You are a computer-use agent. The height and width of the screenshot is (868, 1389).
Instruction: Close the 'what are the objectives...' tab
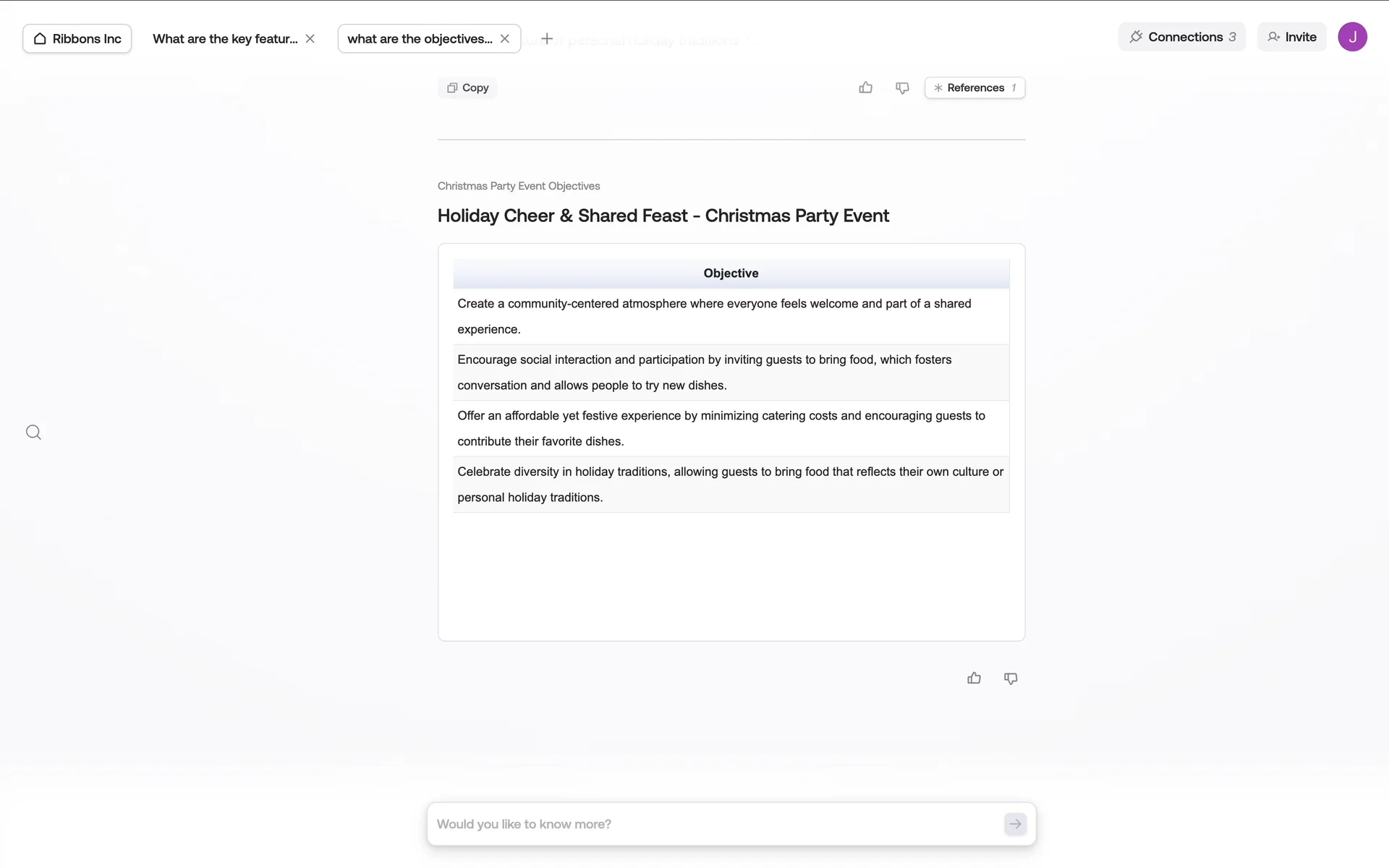505,38
